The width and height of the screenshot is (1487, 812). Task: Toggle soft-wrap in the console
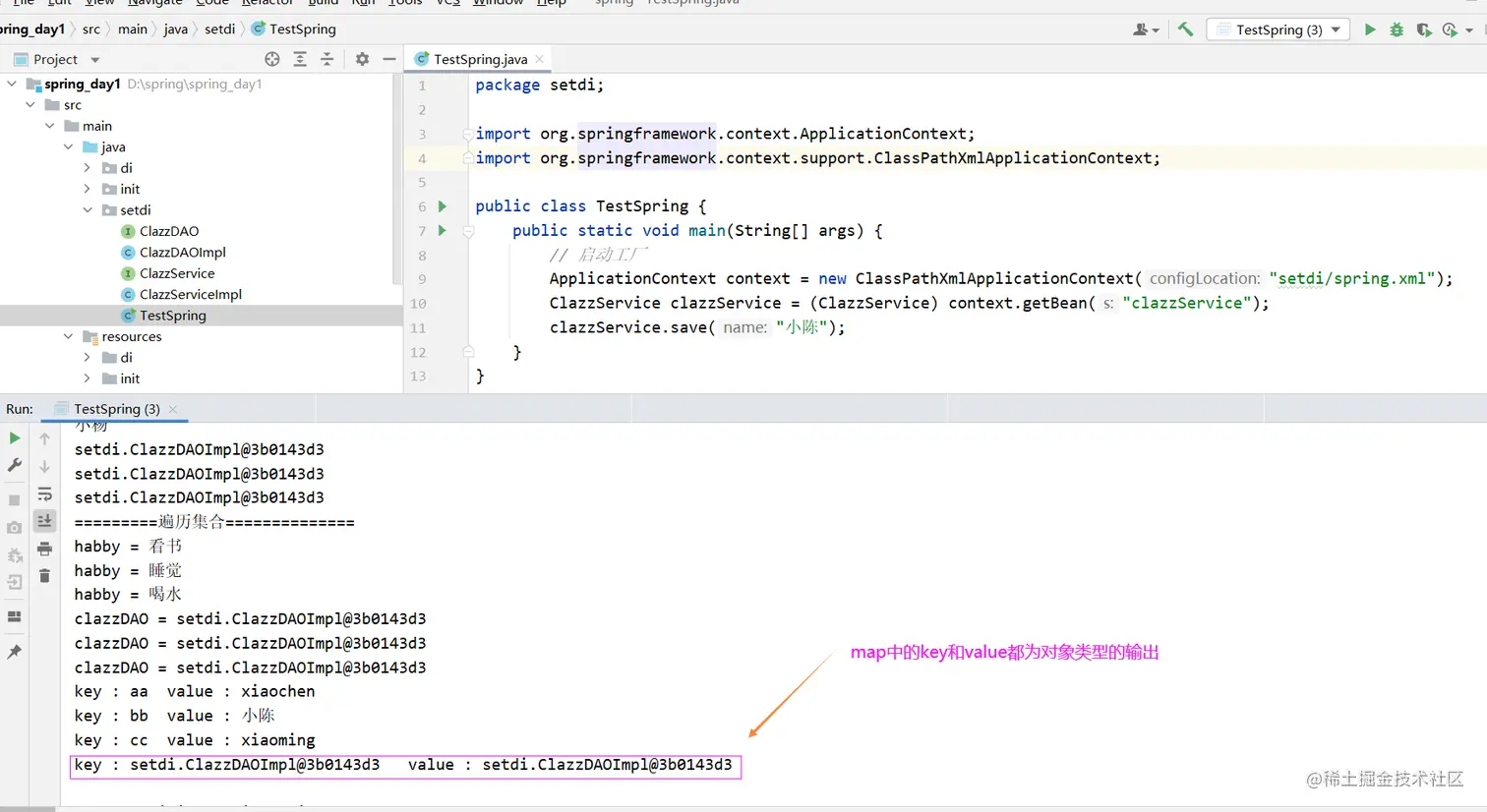pyautogui.click(x=44, y=493)
